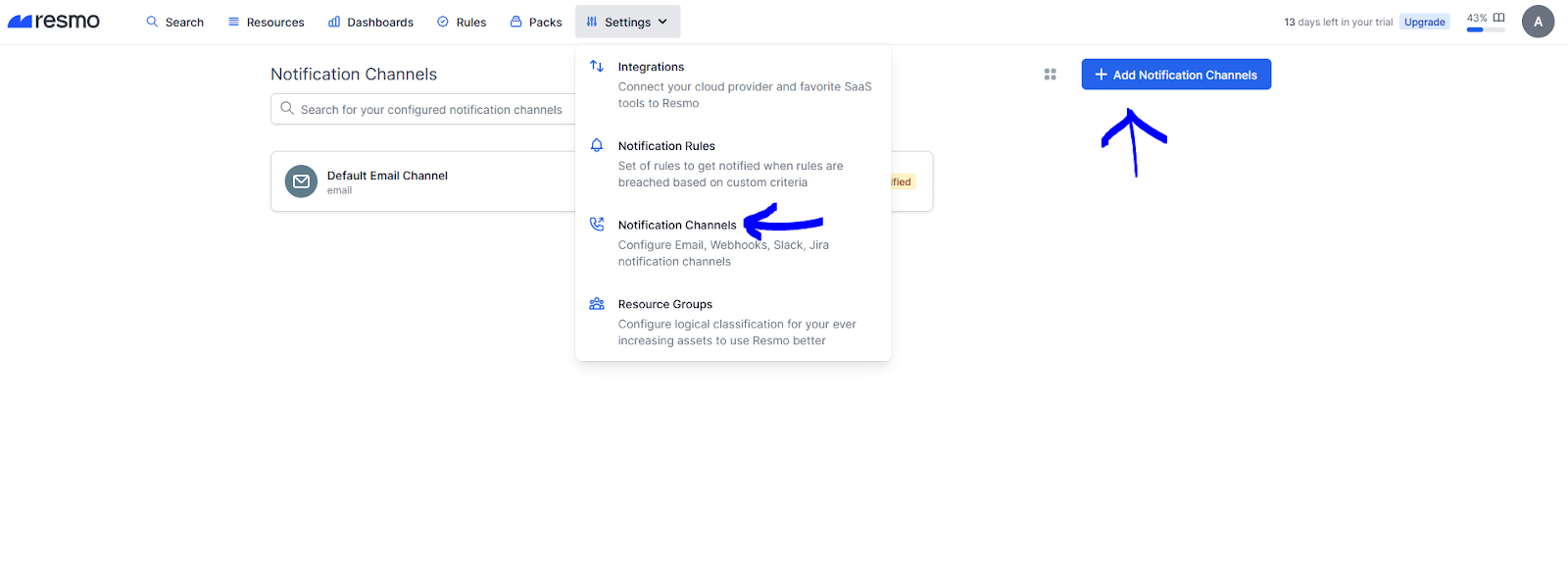Open Packs from the navbar

(536, 22)
